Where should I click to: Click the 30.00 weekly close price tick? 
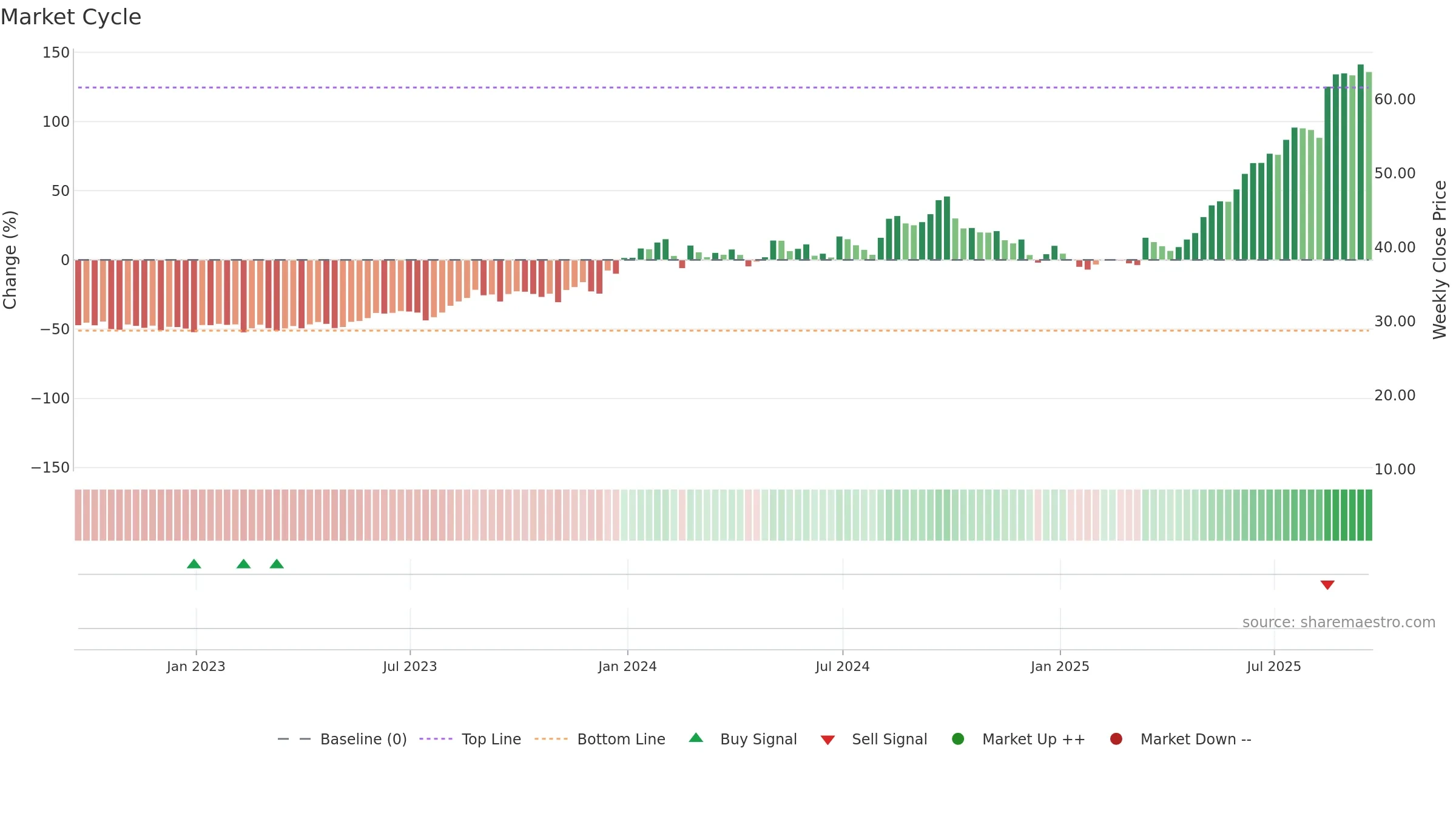pos(1395,322)
